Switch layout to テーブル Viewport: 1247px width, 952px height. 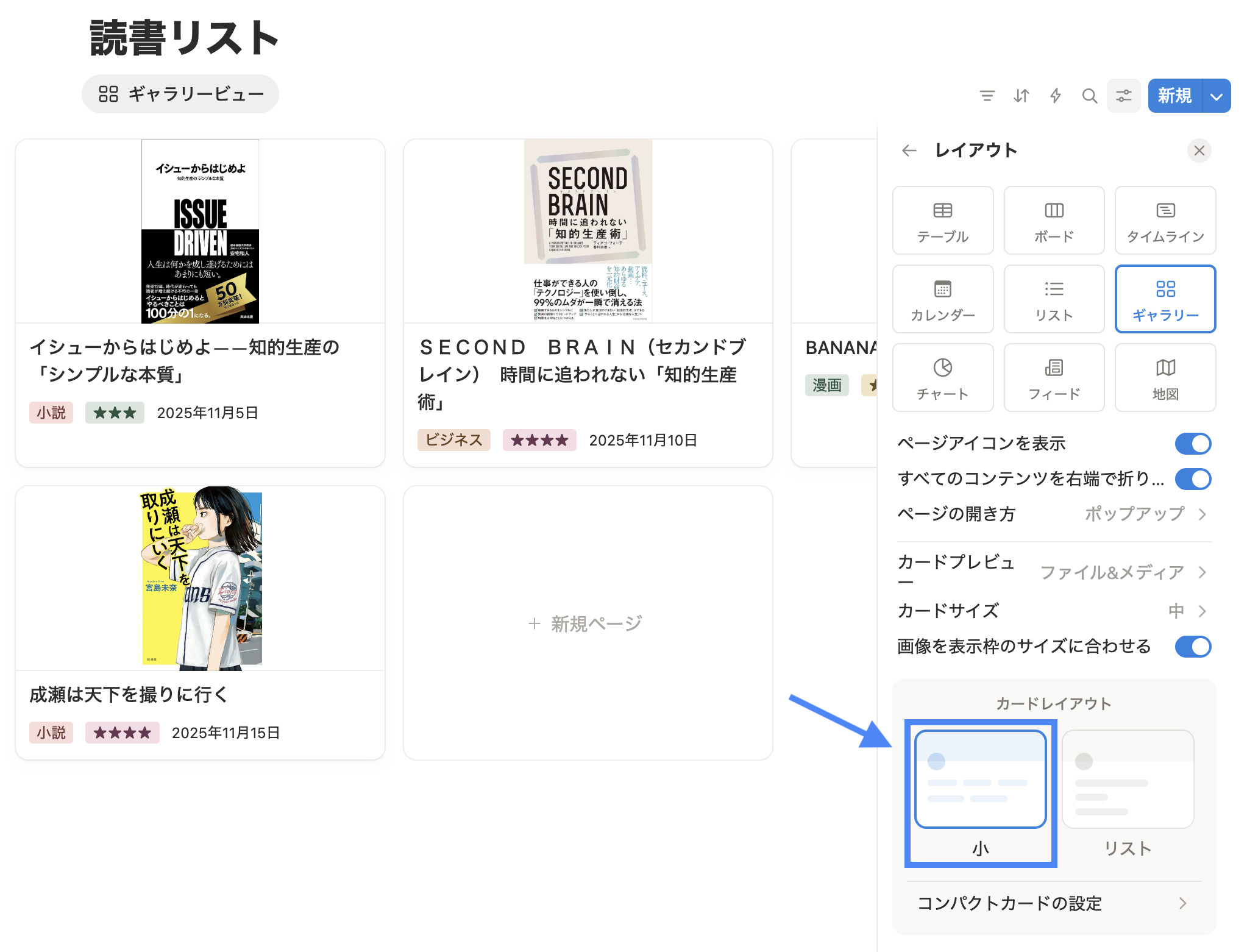tap(942, 221)
